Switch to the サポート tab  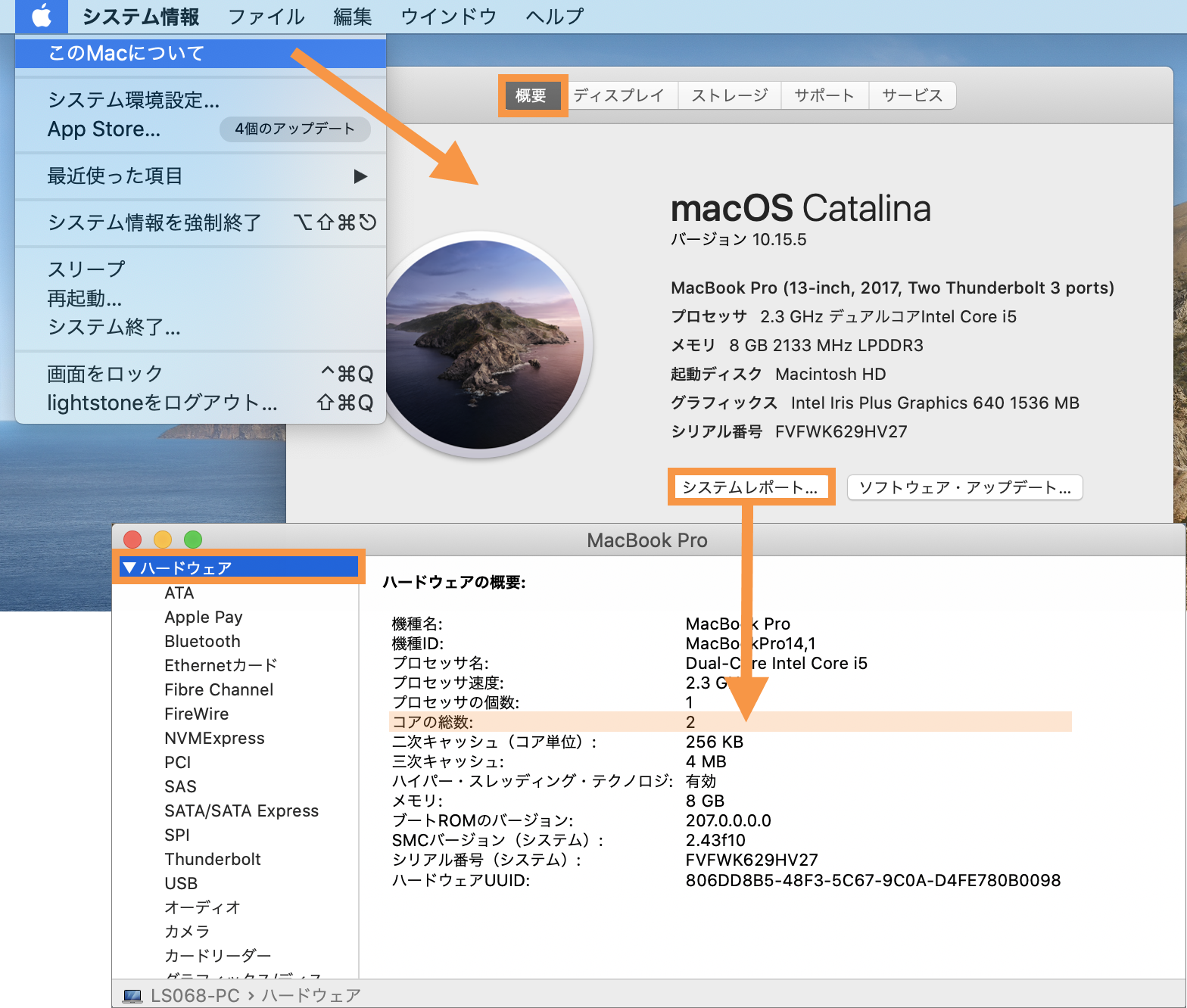coord(824,95)
